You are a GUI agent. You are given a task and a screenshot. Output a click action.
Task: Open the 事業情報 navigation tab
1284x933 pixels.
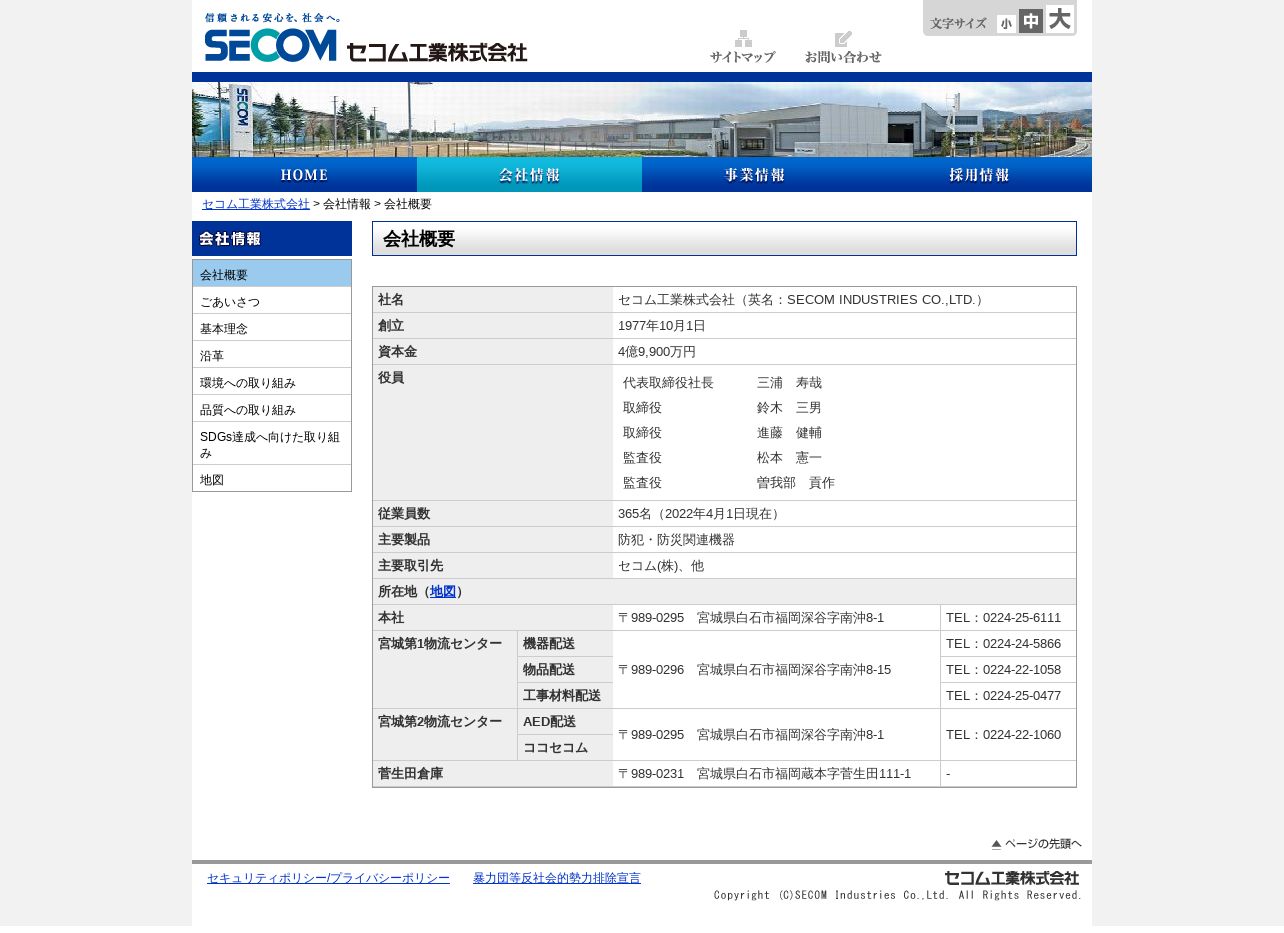coord(754,175)
